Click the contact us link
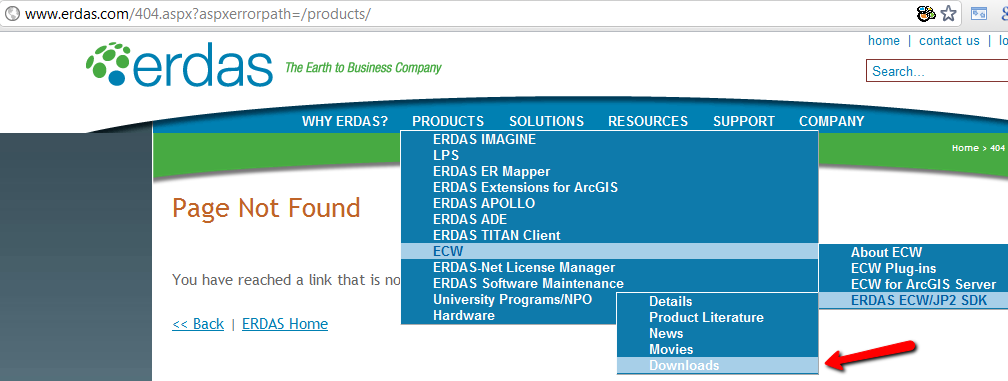The image size is (1008, 381). 949,40
